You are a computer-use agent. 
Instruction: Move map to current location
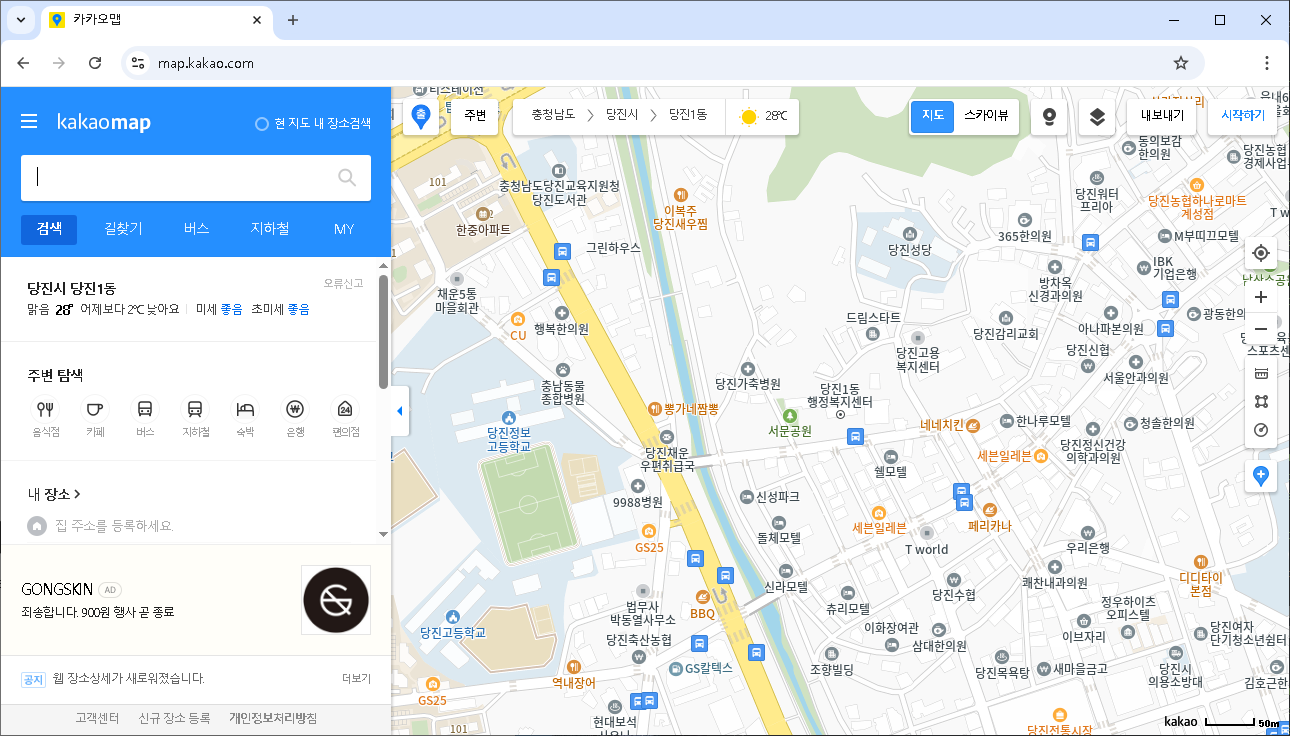tap(1260, 253)
